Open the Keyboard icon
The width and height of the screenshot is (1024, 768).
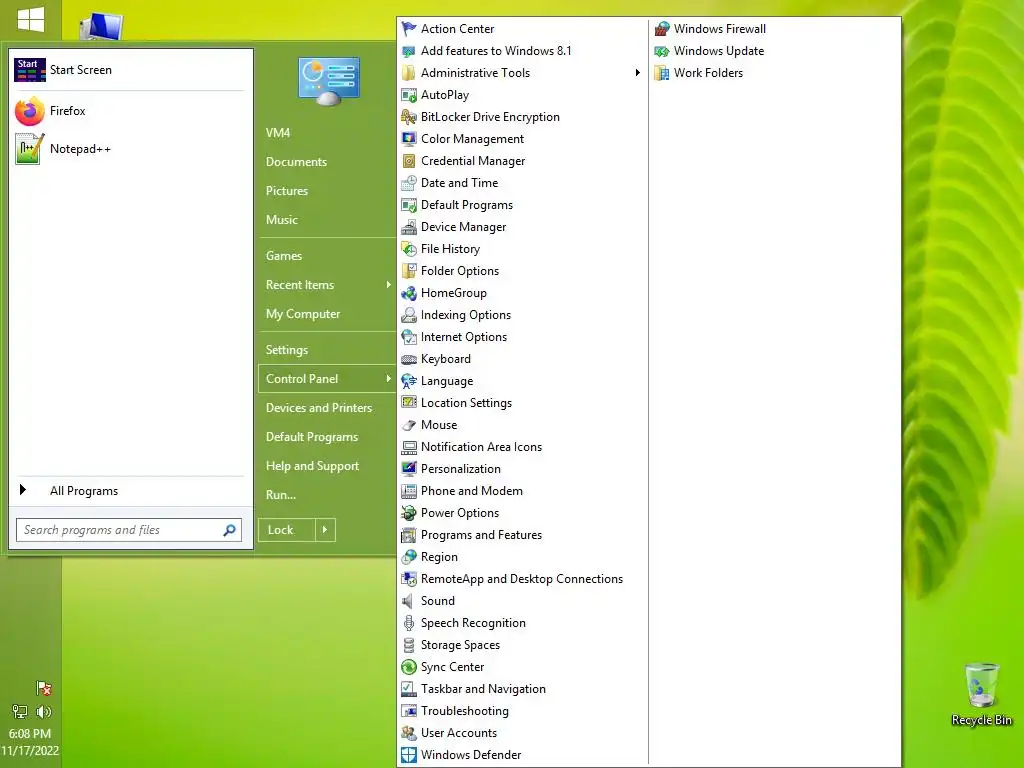click(x=409, y=359)
